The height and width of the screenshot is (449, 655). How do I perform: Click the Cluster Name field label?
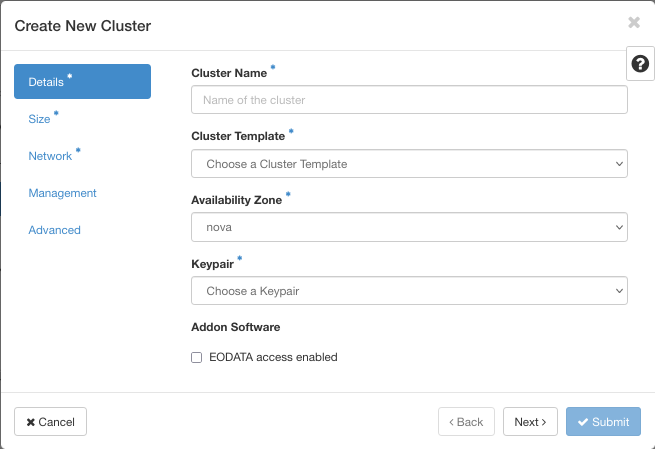click(x=229, y=73)
